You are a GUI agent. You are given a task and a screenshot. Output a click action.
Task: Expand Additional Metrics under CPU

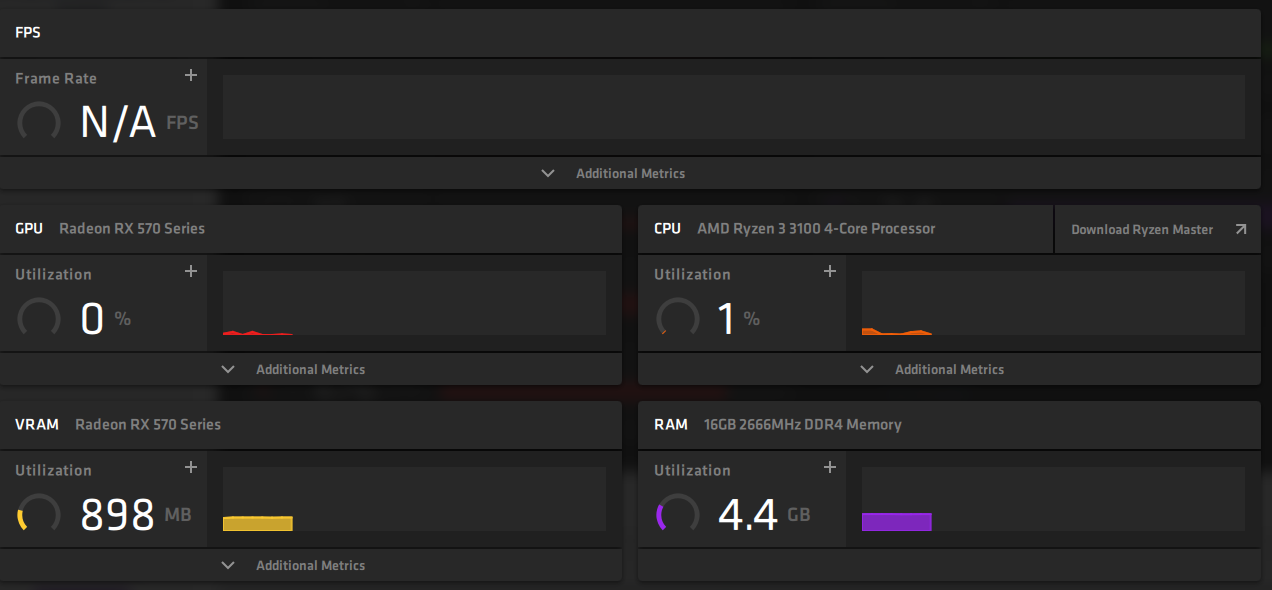pyautogui.click(x=935, y=369)
